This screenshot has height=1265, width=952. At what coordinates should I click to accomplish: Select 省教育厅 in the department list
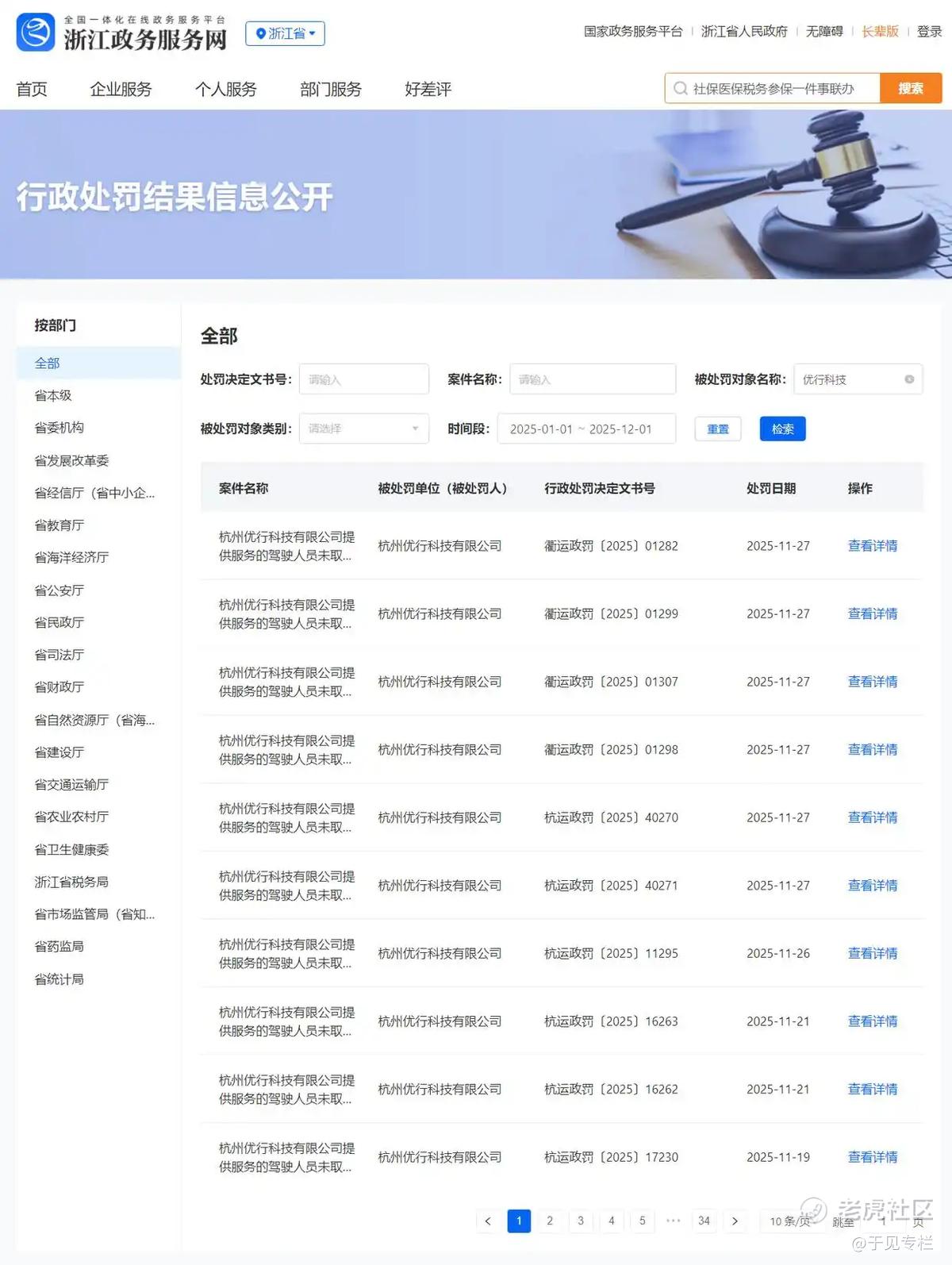[59, 525]
